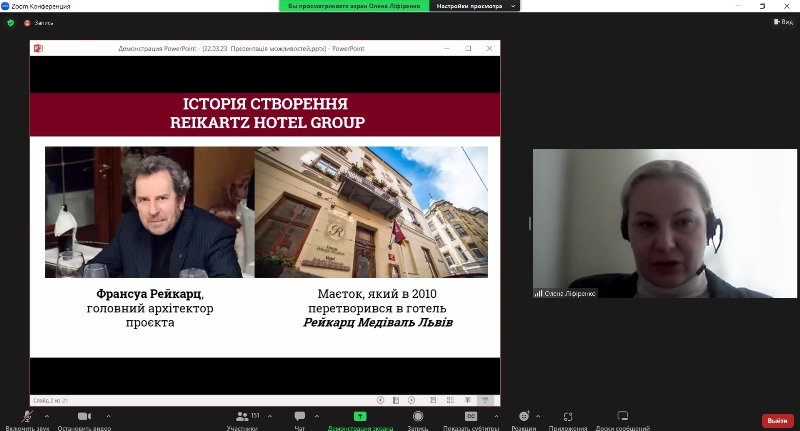Open PowerPoint slide navigator icon
This screenshot has width=800, height=431.
(x=395, y=400)
